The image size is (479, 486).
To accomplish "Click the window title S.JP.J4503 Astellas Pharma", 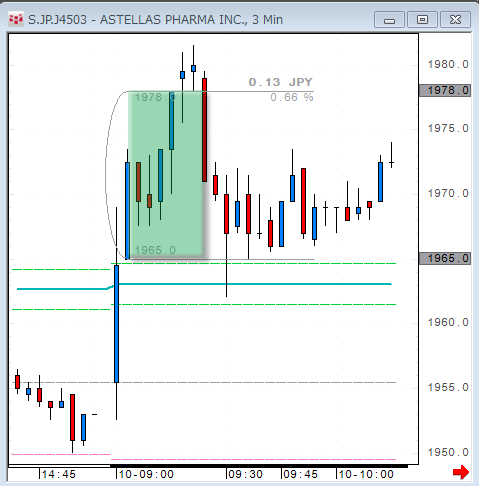I will click(x=155, y=20).
